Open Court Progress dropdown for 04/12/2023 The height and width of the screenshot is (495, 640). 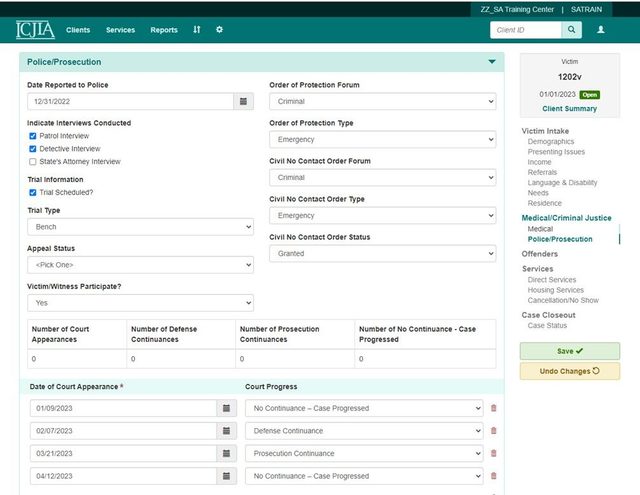(364, 476)
